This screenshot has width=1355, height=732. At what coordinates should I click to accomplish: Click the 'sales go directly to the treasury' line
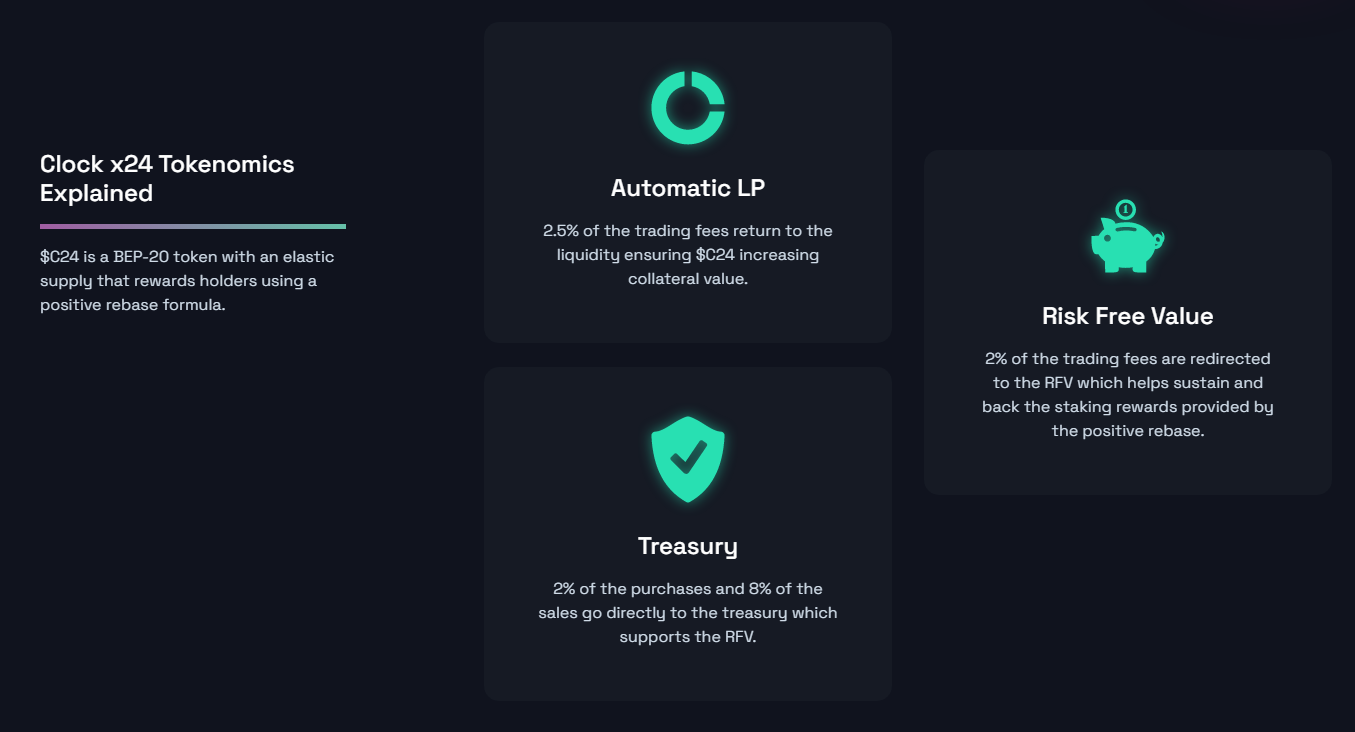(x=688, y=613)
